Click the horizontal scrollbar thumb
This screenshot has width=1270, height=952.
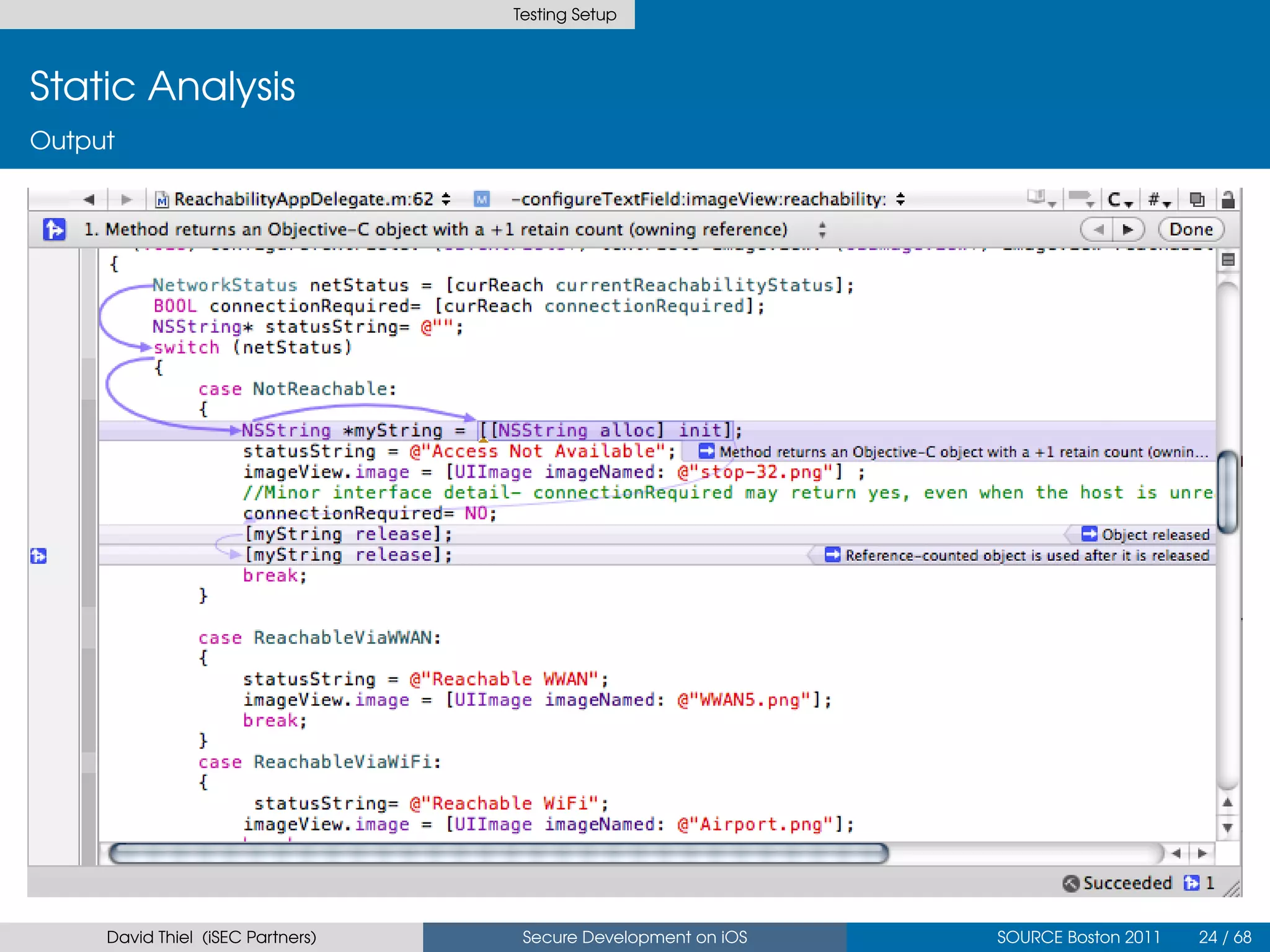coord(499,853)
